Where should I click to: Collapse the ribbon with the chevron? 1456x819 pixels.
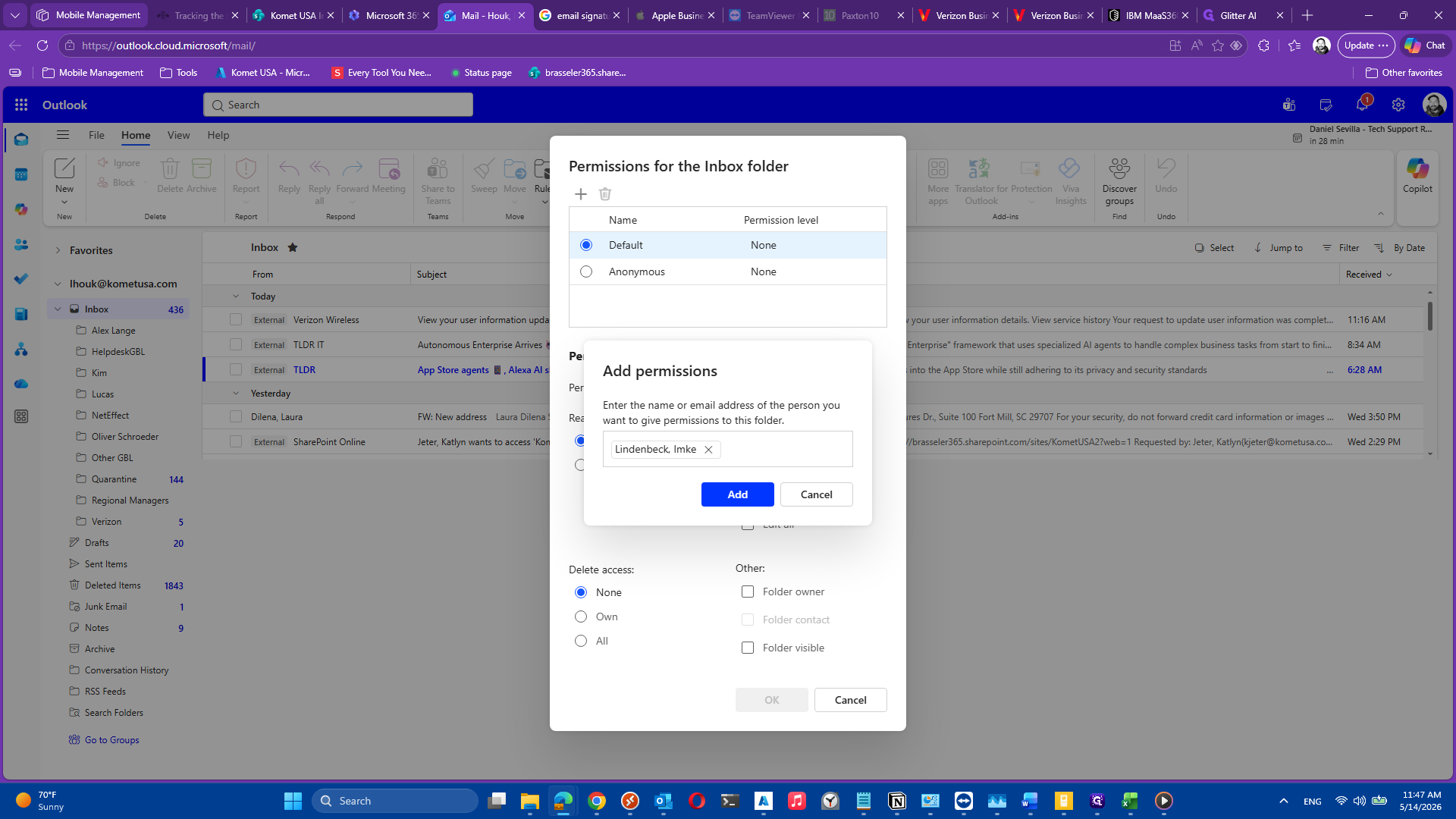1381,215
